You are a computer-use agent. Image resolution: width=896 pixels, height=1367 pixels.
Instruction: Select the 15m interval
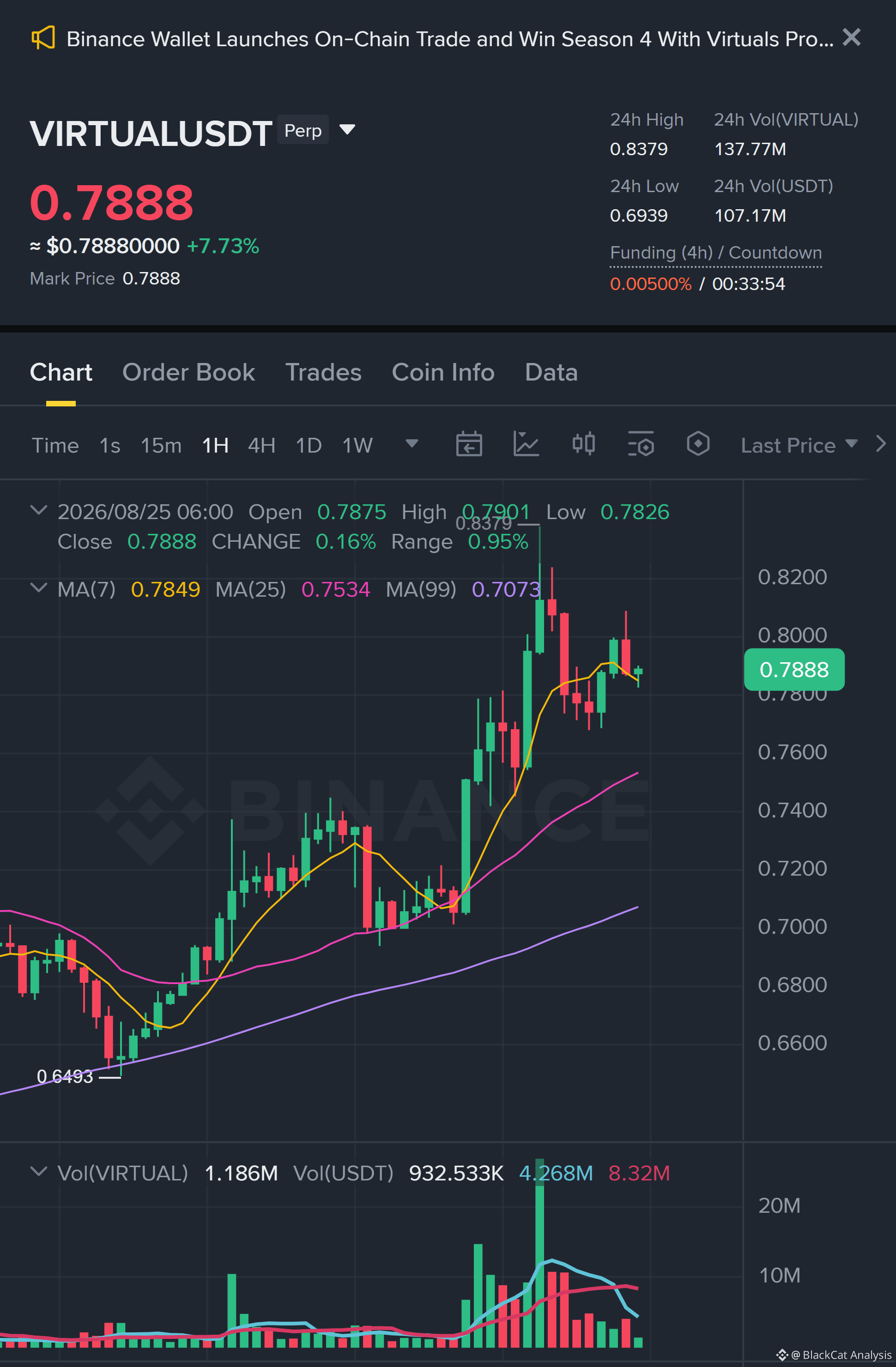(x=161, y=445)
